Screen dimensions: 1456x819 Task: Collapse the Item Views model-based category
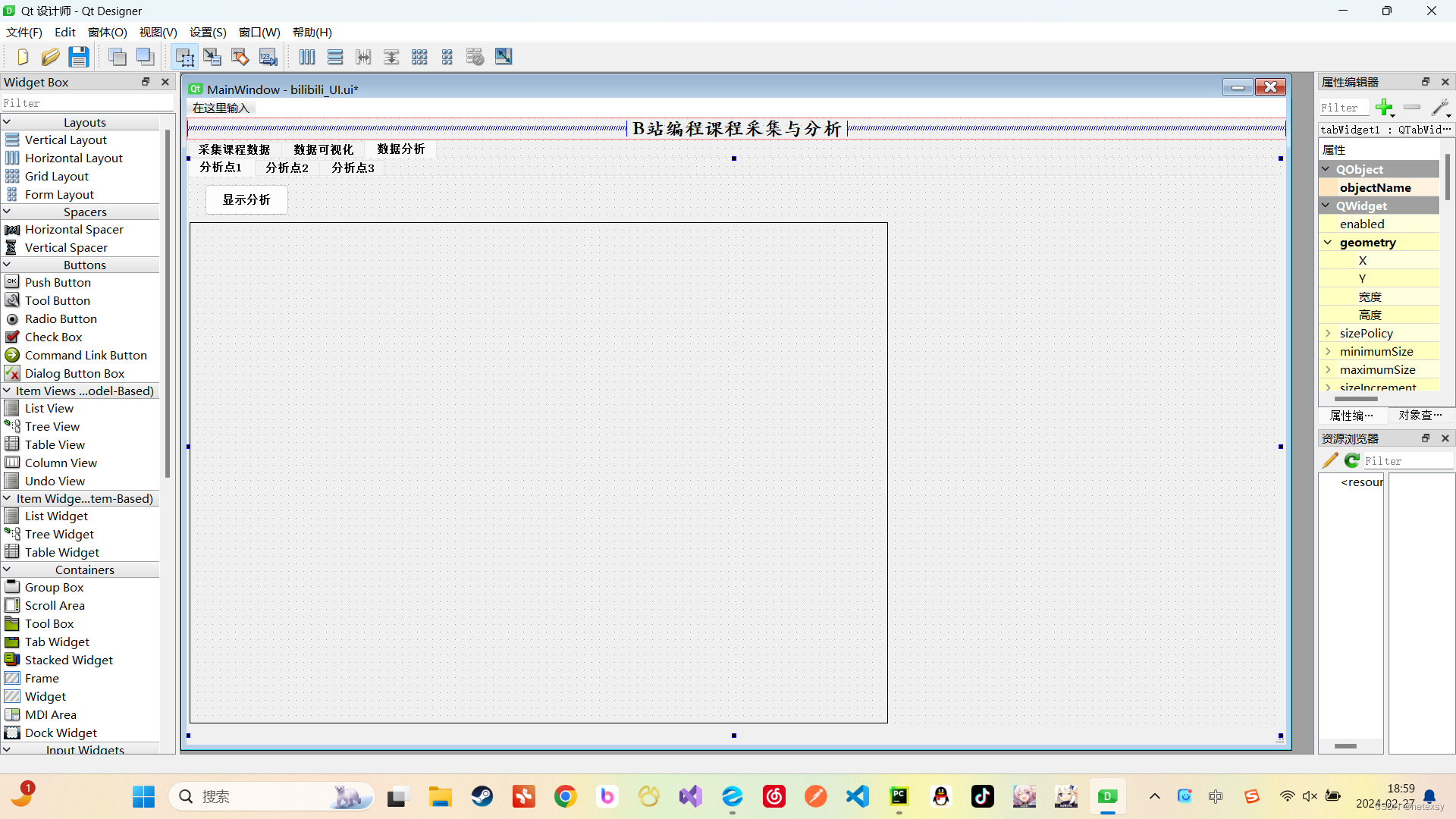point(7,391)
